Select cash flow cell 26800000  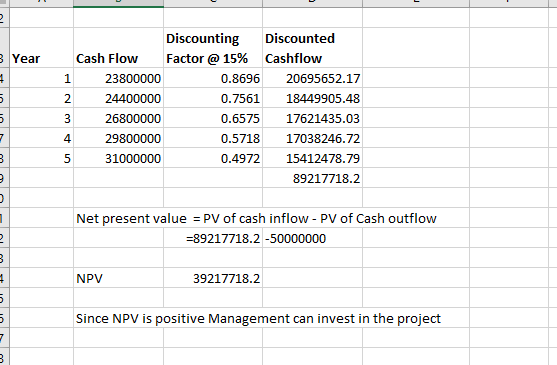[118, 118]
